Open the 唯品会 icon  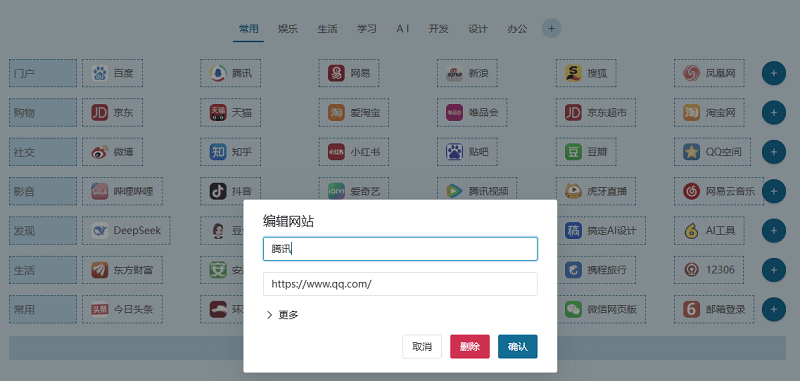(455, 113)
